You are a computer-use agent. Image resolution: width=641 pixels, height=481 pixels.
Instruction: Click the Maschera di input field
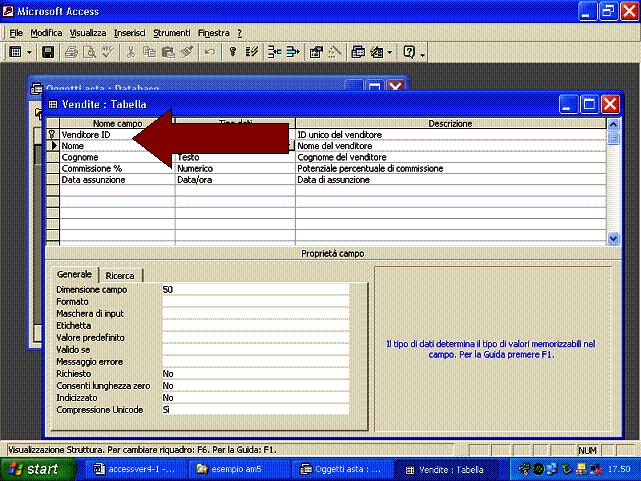[x=256, y=314]
